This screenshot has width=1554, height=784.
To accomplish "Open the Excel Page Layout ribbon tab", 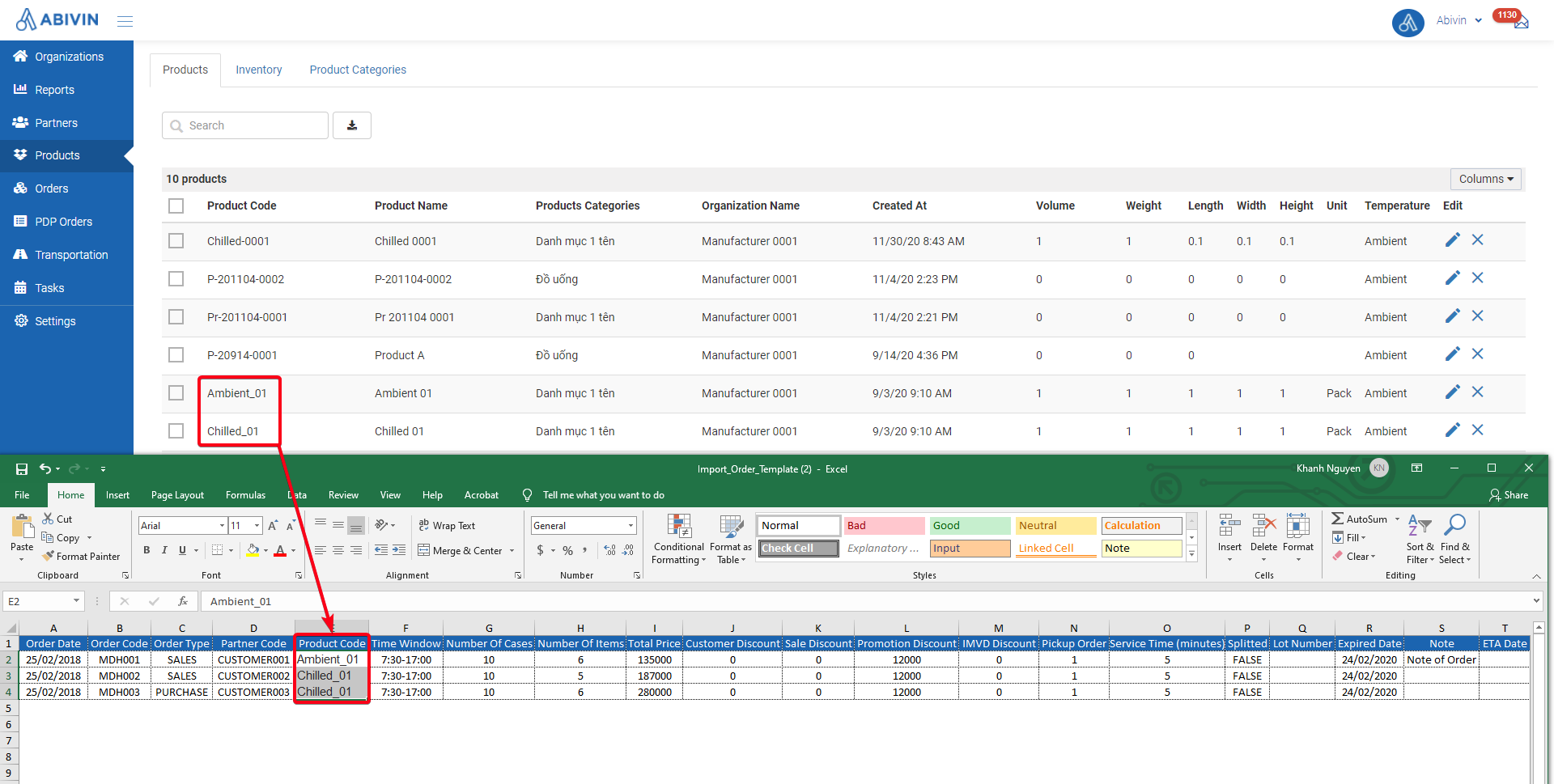I will pyautogui.click(x=177, y=495).
